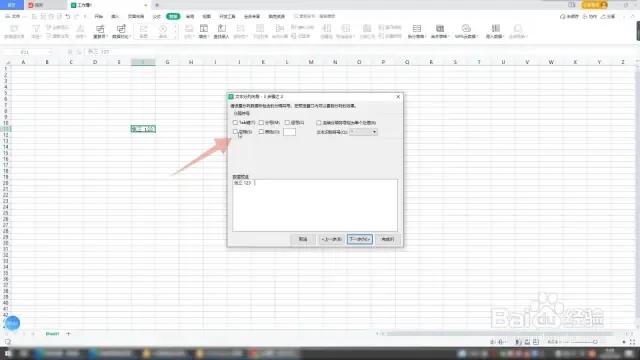Click the fx insert function icon
Screen dimensions: 640x360
click(x=79, y=52)
